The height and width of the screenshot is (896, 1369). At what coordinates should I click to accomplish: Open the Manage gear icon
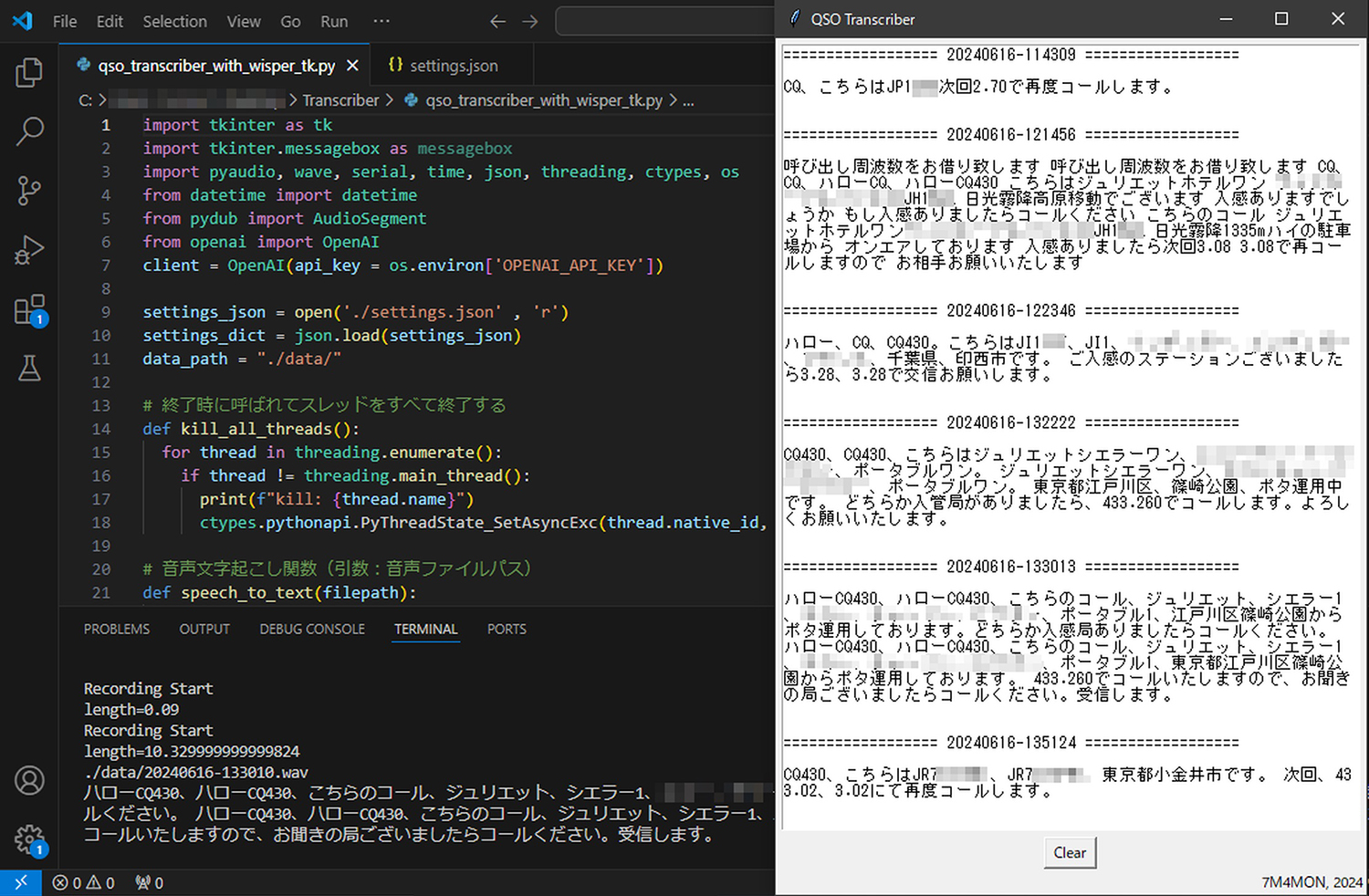pos(29,839)
